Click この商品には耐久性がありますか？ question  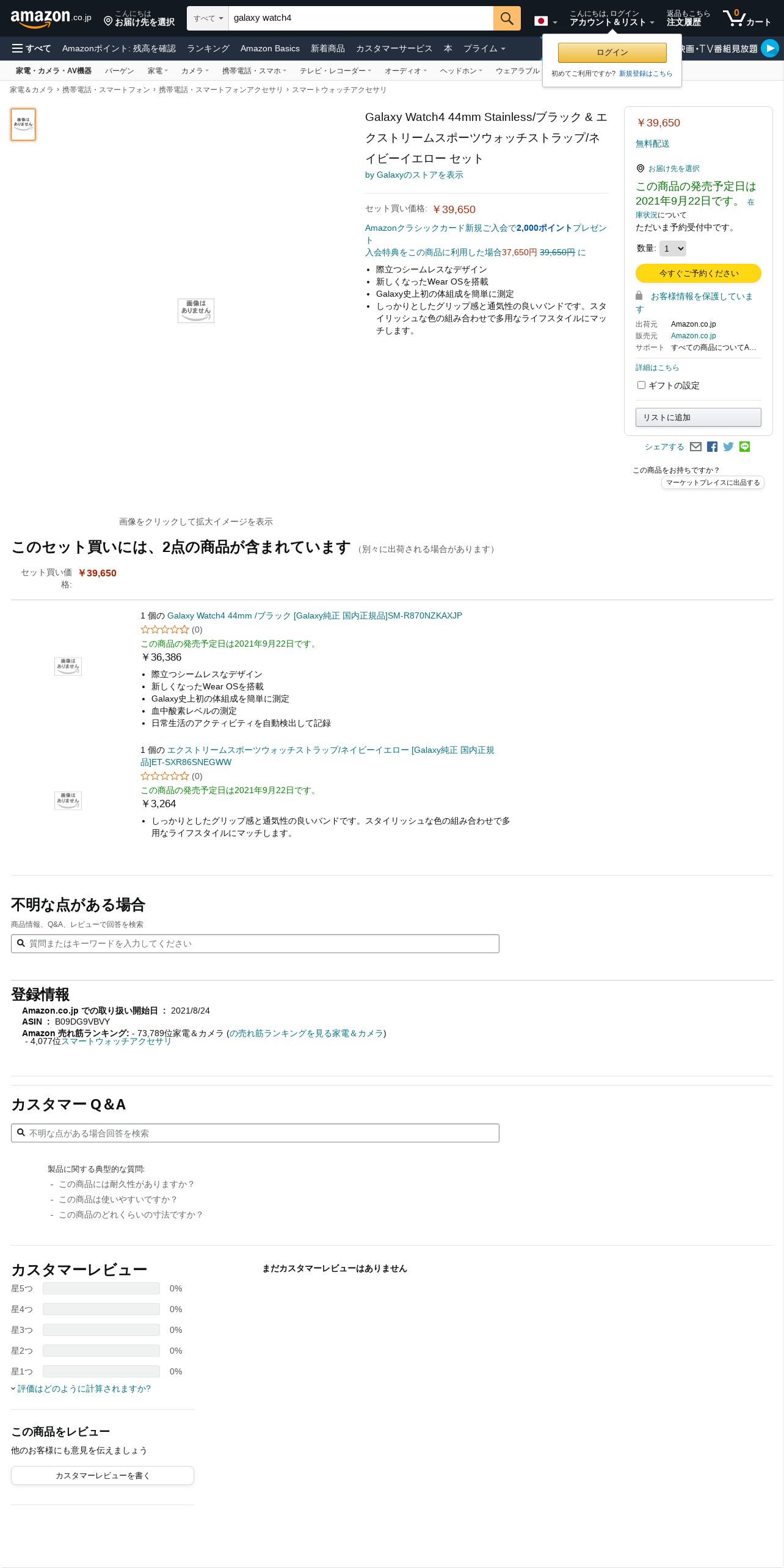point(126,1184)
